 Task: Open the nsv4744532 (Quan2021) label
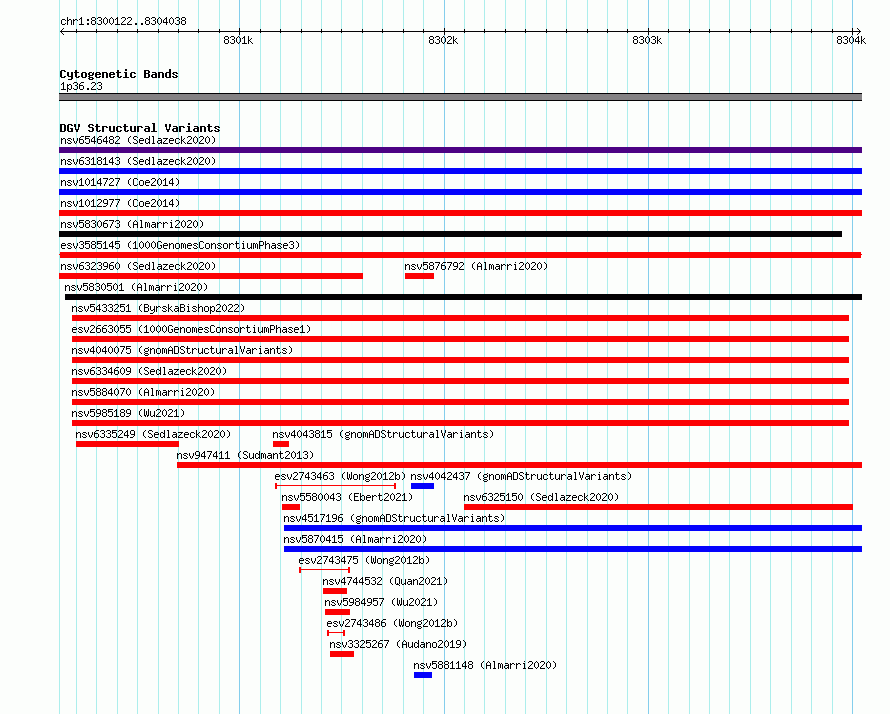(x=385, y=581)
